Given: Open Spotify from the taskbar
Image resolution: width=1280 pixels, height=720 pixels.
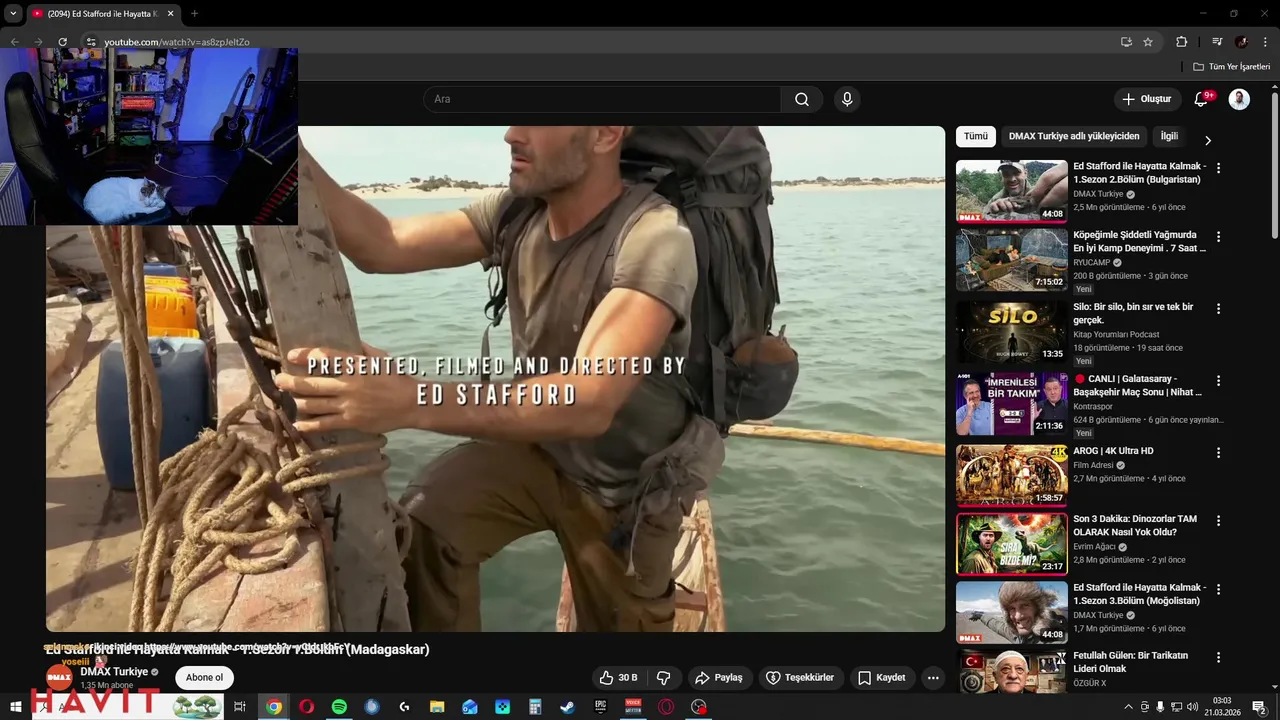Looking at the screenshot, I should tap(339, 707).
